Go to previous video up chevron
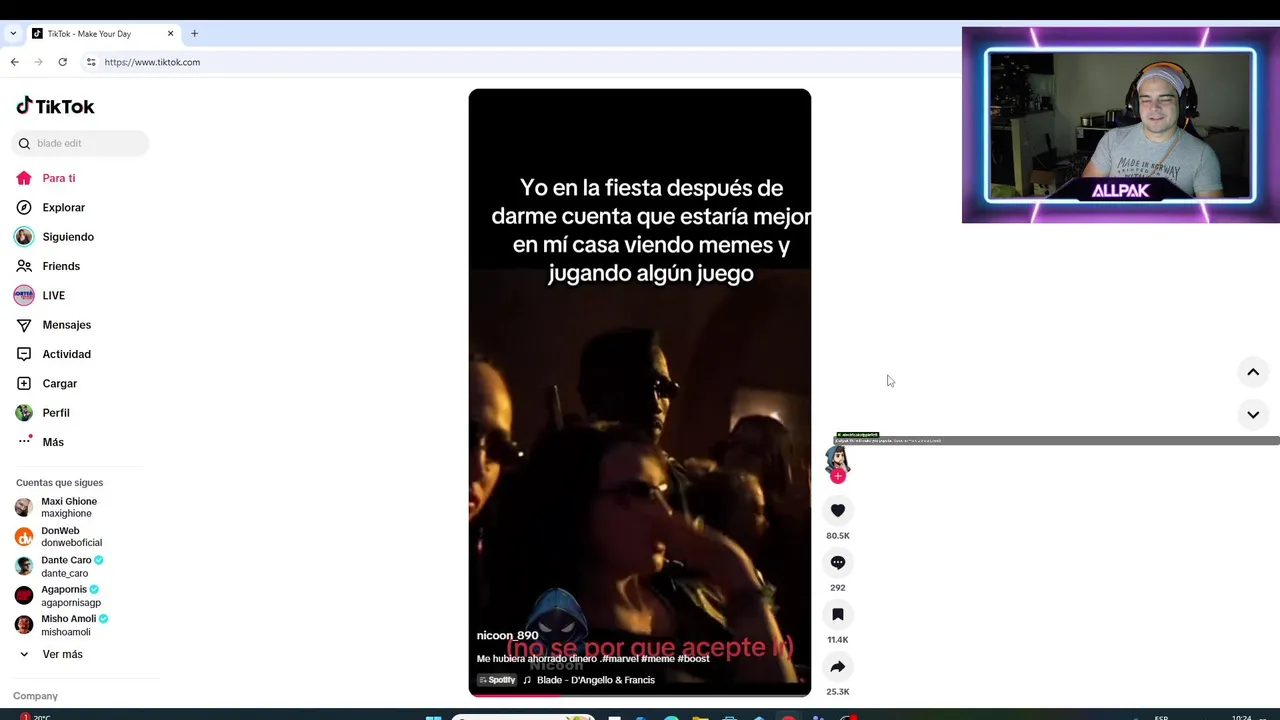Viewport: 1280px width, 720px height. click(1253, 372)
